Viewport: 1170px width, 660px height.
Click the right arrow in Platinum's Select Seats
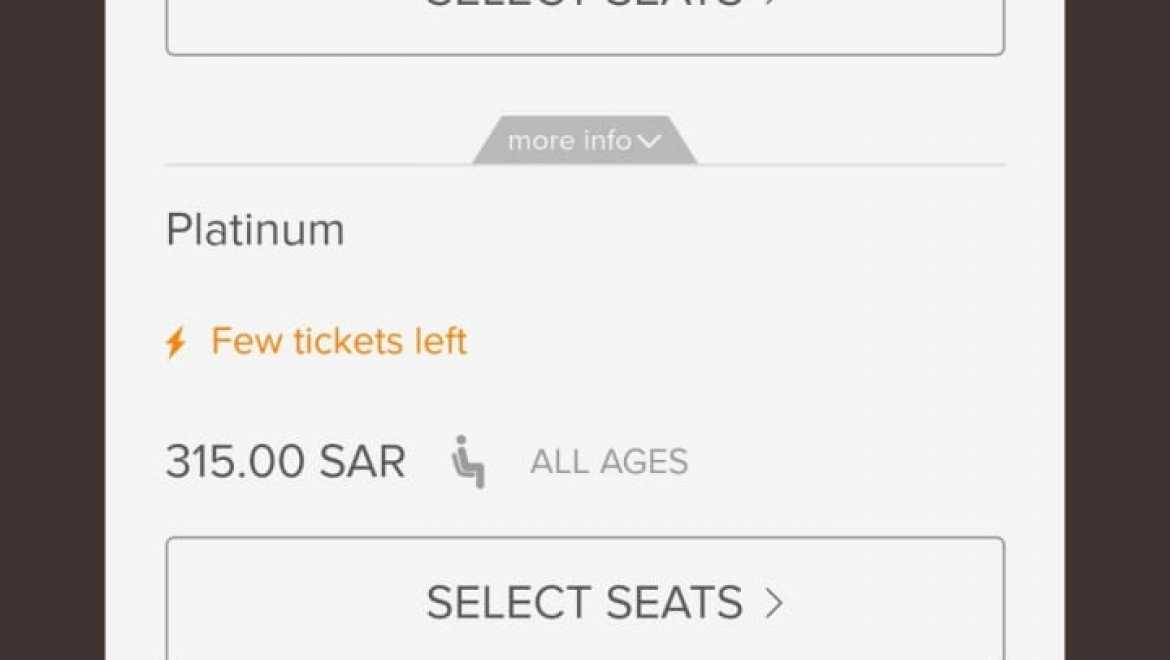[774, 603]
